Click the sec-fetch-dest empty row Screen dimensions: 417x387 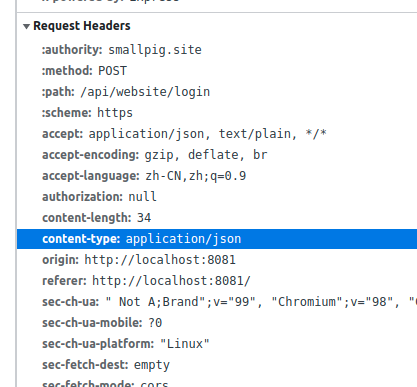click(217, 365)
